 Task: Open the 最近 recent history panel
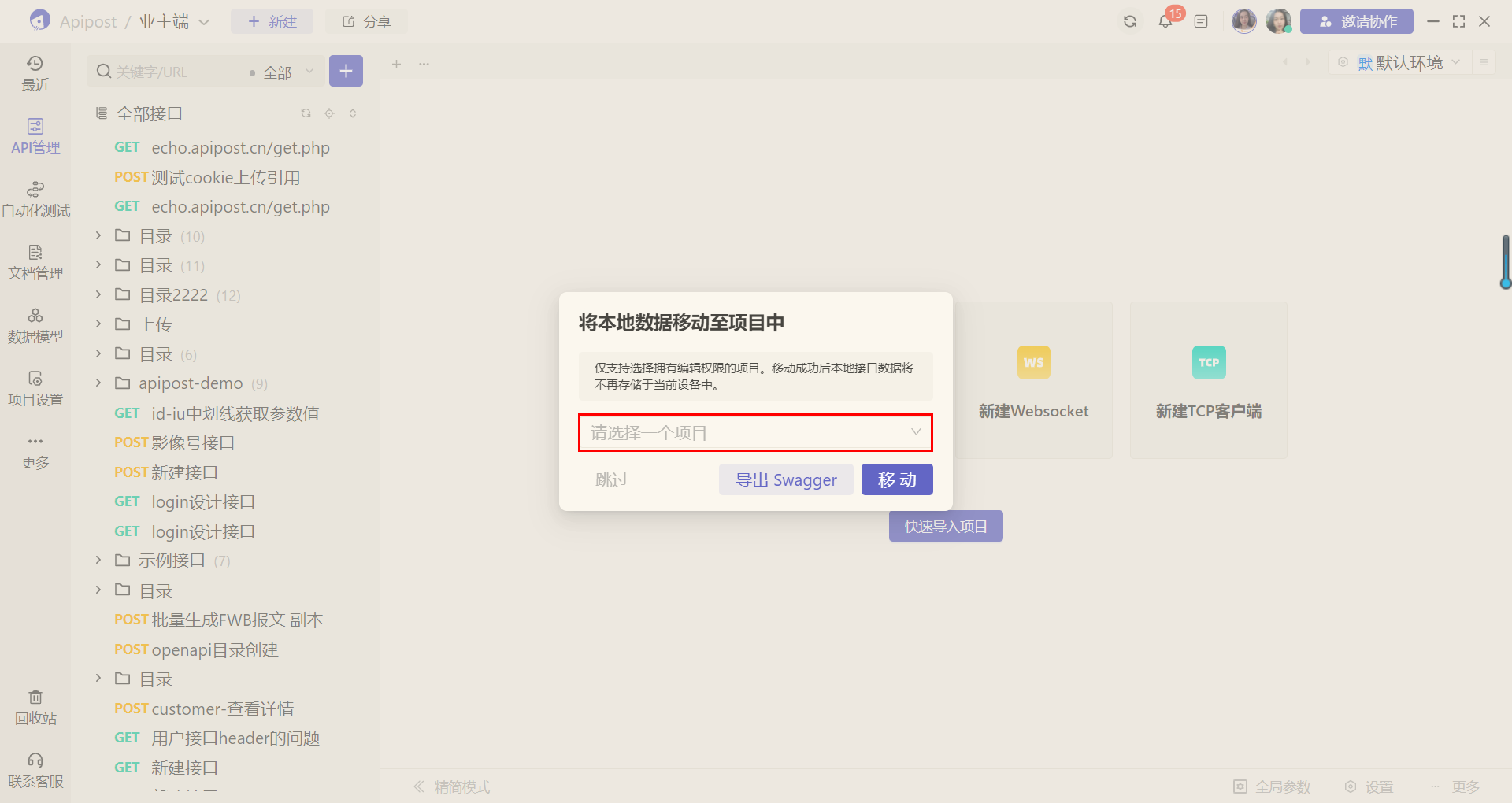pyautogui.click(x=35, y=73)
